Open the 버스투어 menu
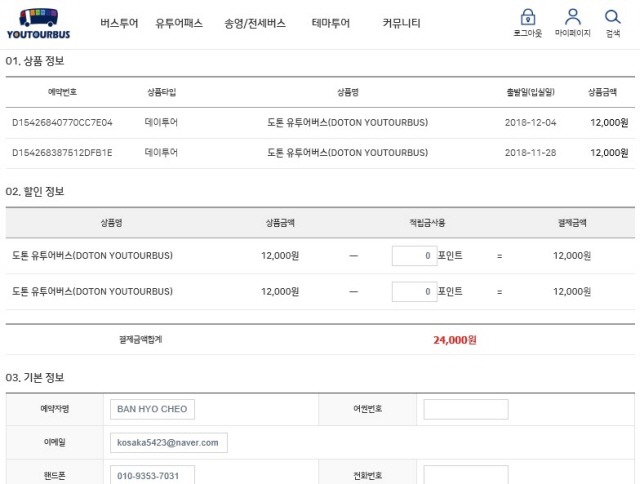 tap(119, 23)
